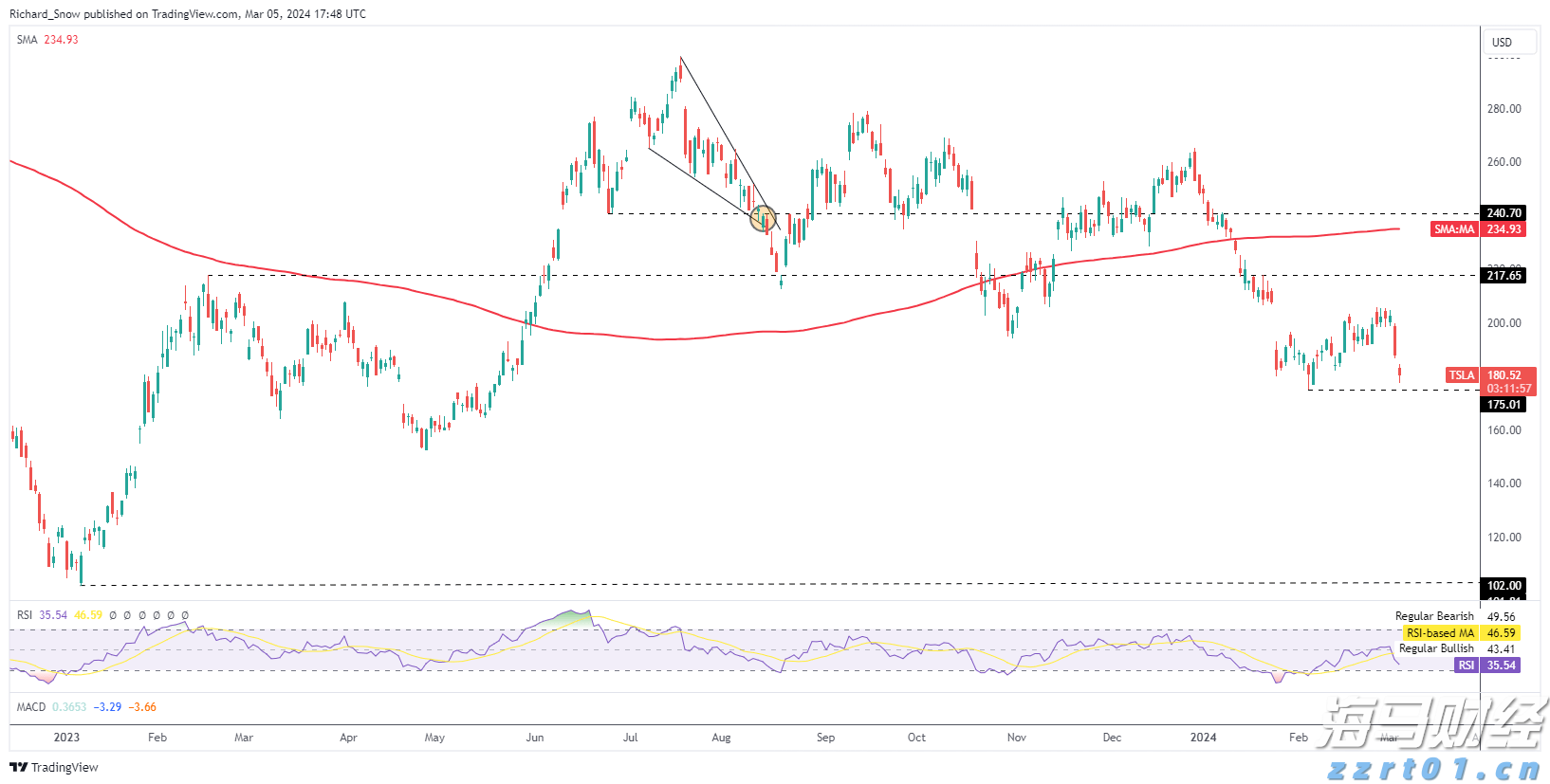Click the Aug label on time axis
Viewport: 1550px width, 784px height.
click(x=721, y=738)
